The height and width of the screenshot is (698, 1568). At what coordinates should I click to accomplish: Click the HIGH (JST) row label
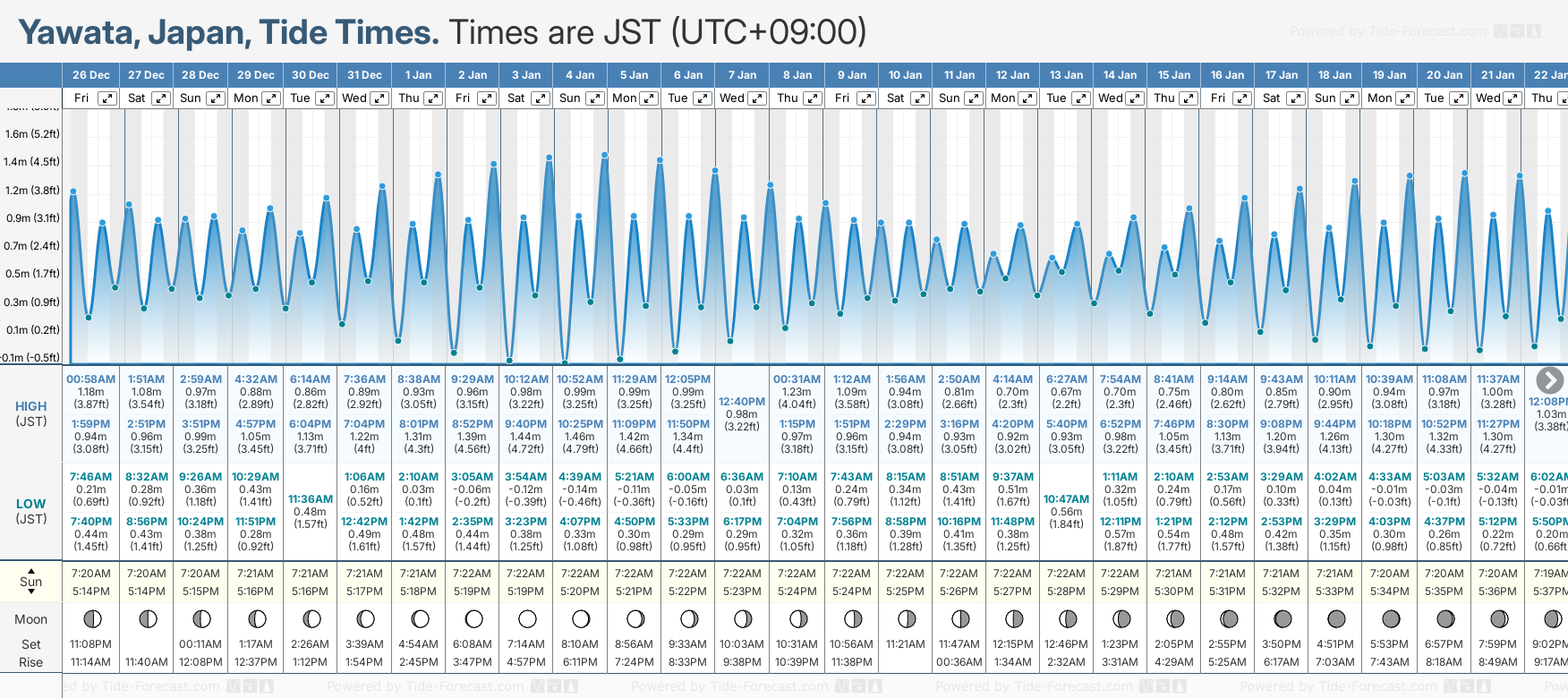coord(31,413)
